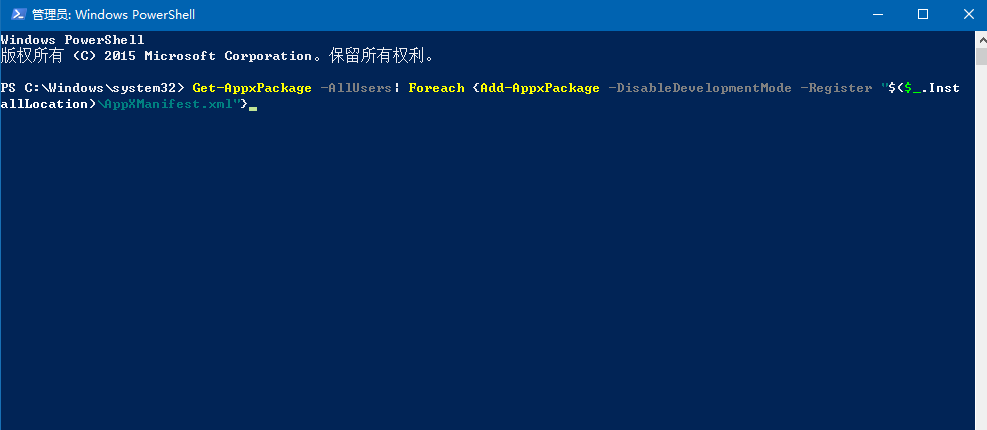
Task: Click the blinking cursor after the command
Action: [253, 106]
